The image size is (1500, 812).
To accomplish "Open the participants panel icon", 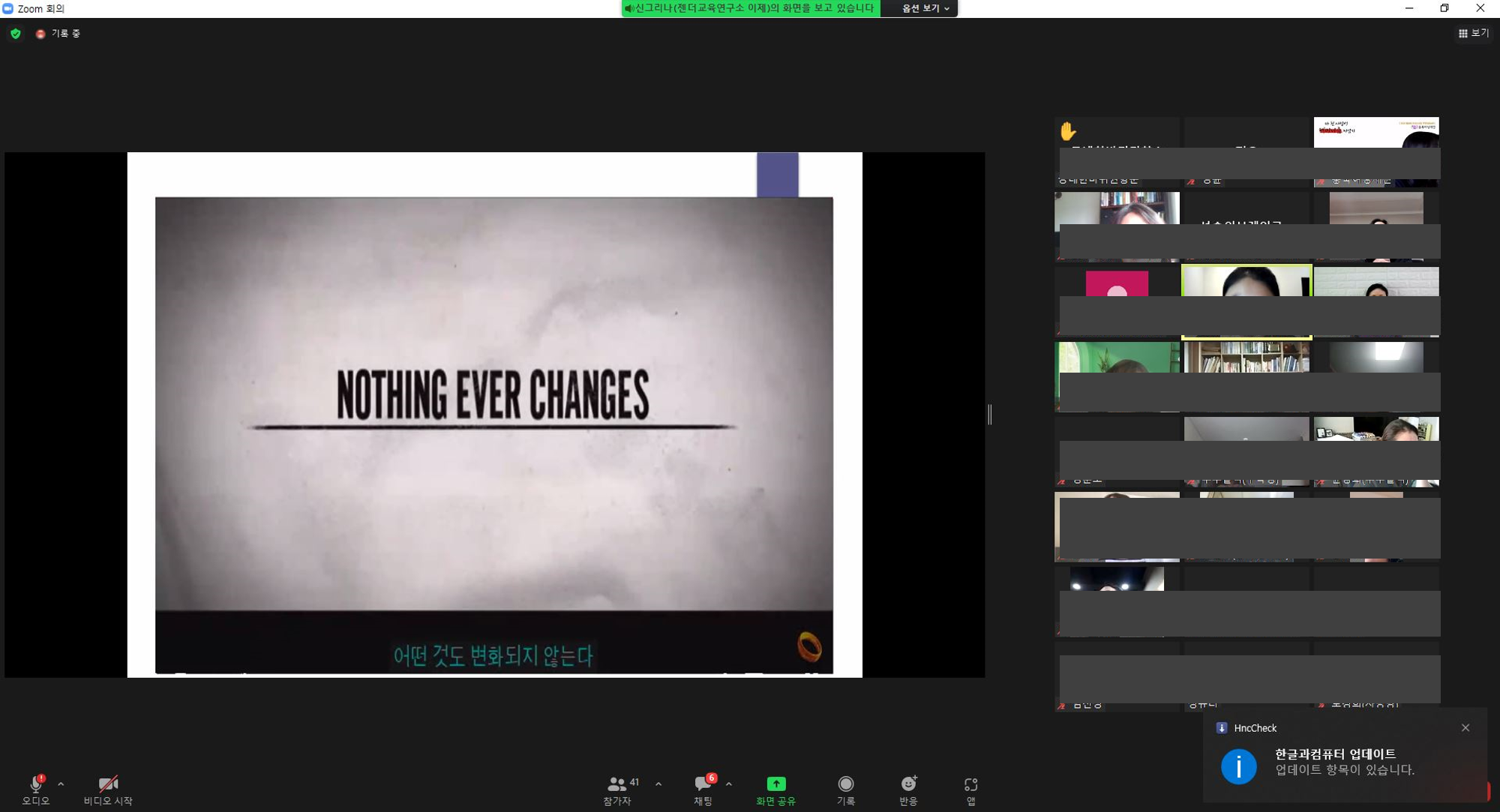I will pos(616,784).
